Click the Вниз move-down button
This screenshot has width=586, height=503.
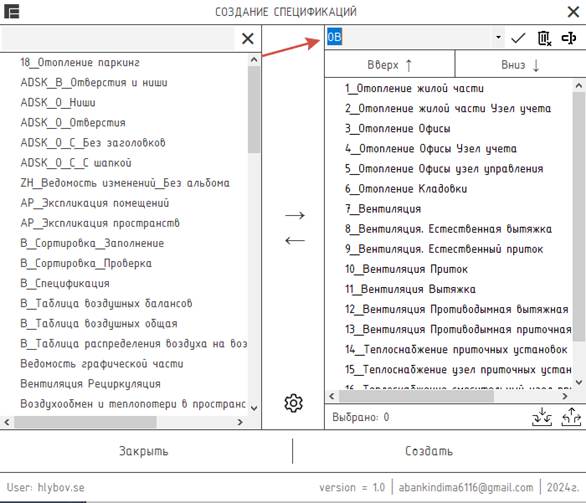(x=520, y=65)
